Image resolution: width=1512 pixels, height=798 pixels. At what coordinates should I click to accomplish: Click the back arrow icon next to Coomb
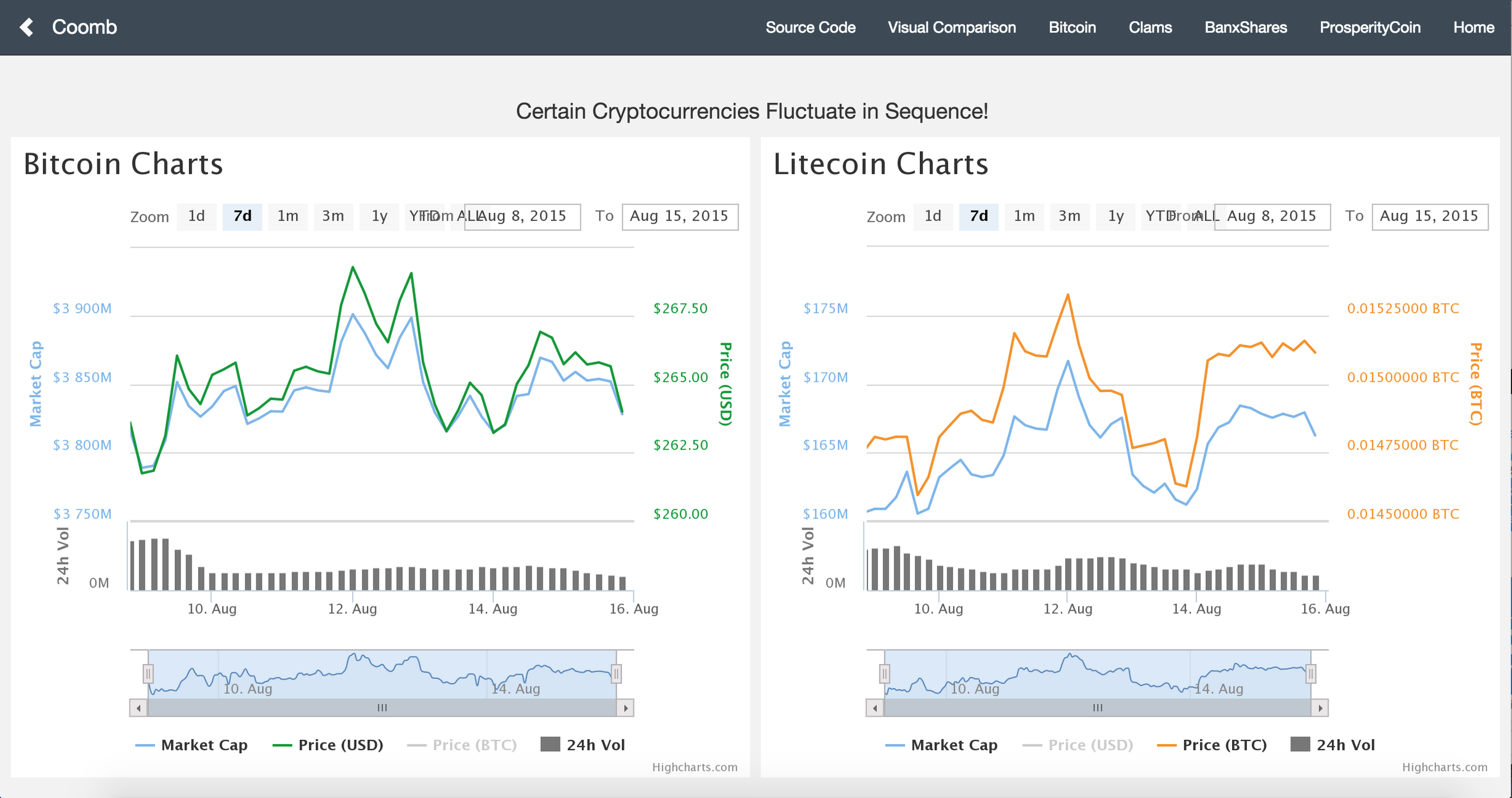coord(27,27)
